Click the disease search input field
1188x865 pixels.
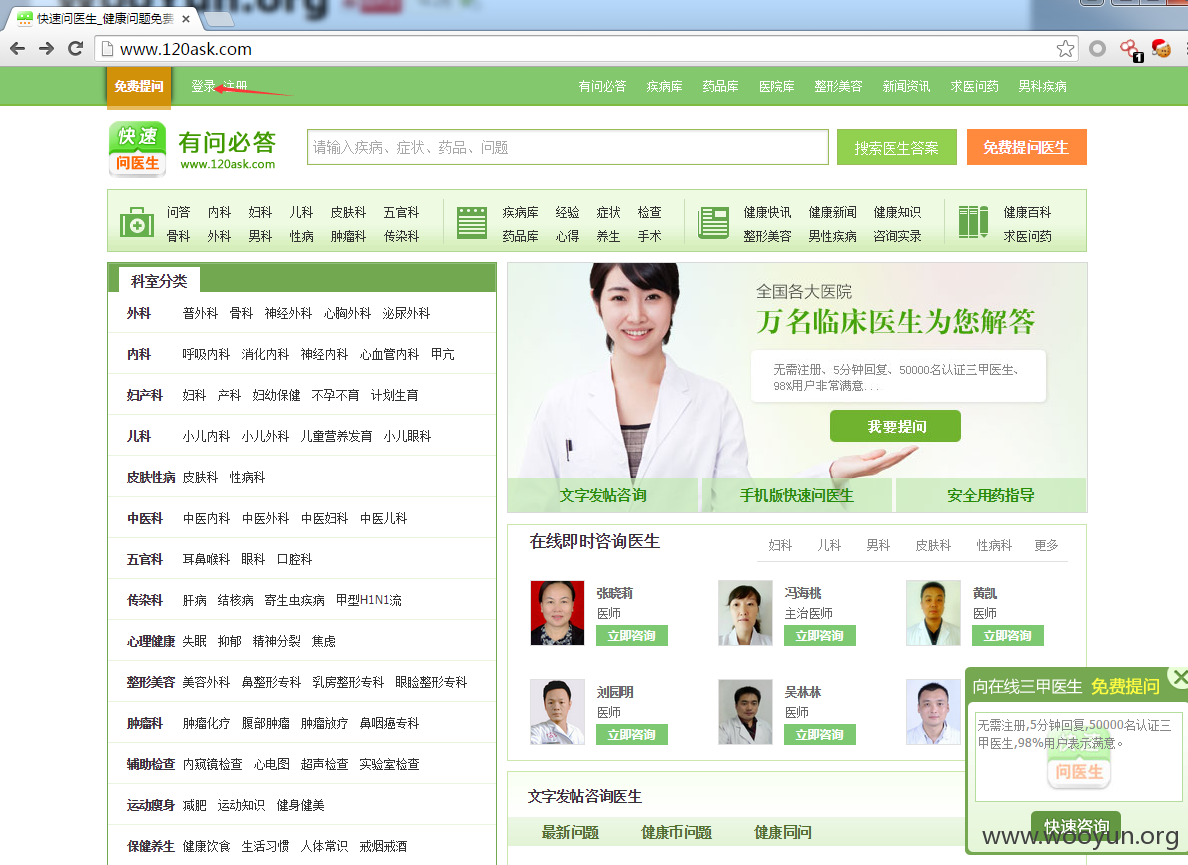point(567,147)
